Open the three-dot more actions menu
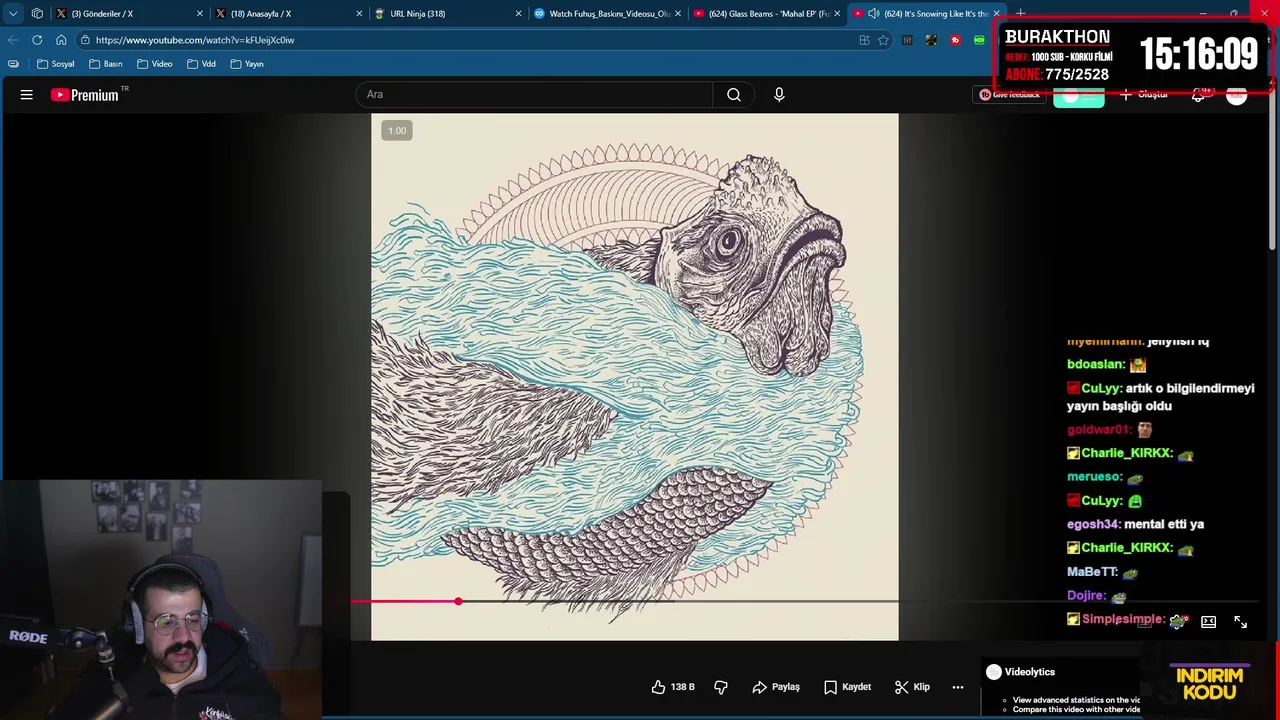1280x720 pixels. point(958,687)
